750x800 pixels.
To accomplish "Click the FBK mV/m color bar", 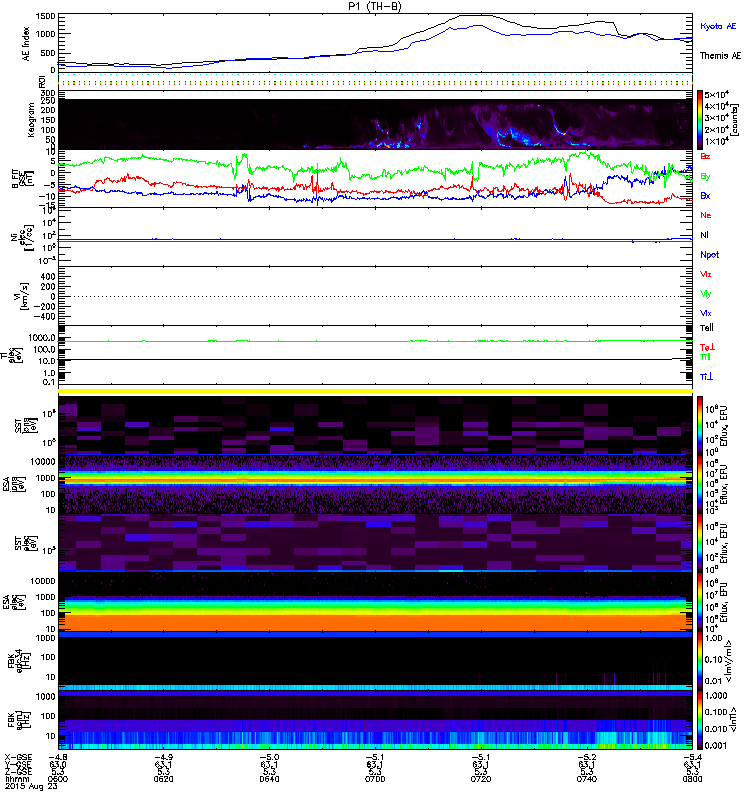I will point(700,661).
